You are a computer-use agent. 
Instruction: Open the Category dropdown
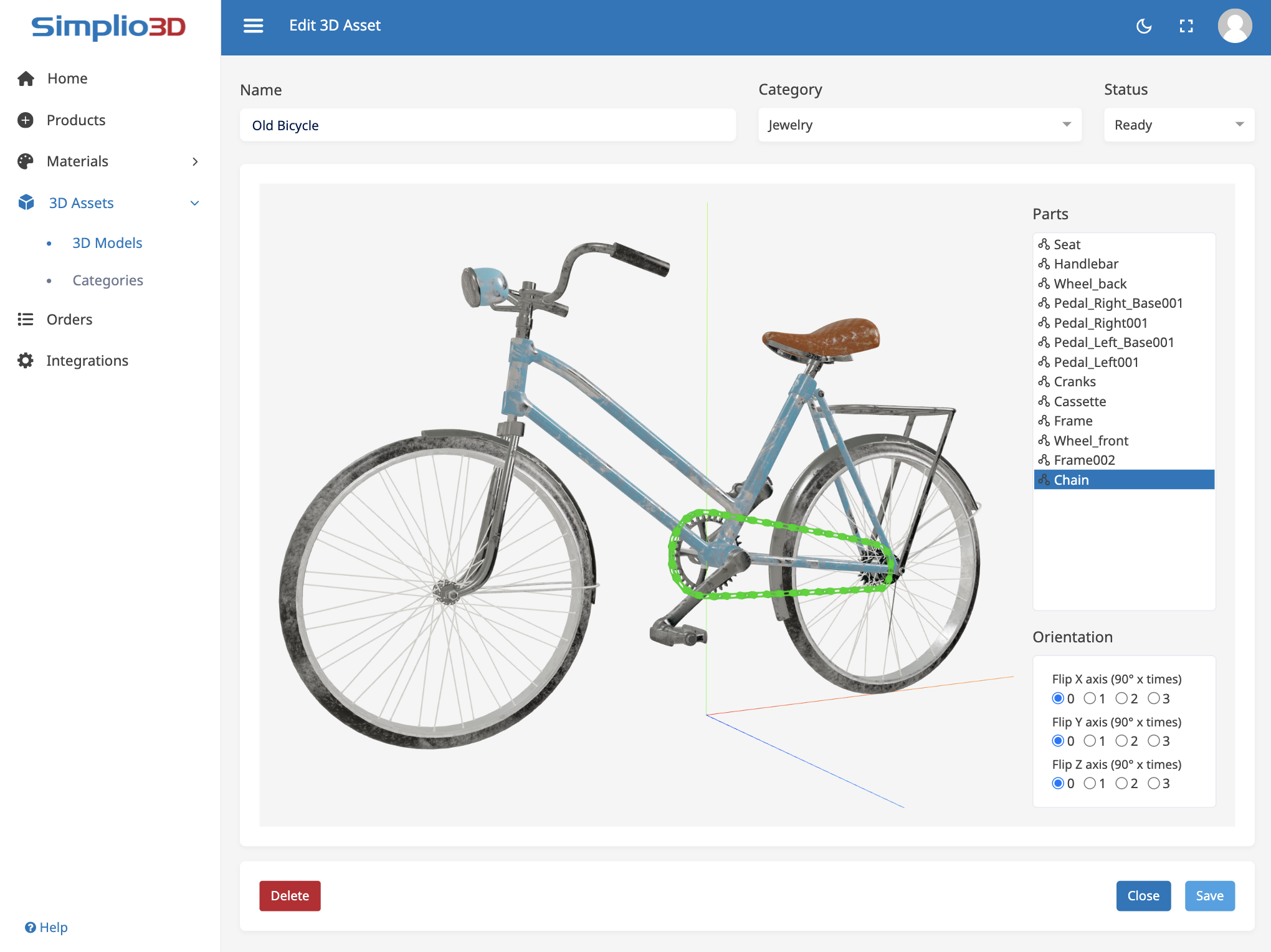point(919,125)
